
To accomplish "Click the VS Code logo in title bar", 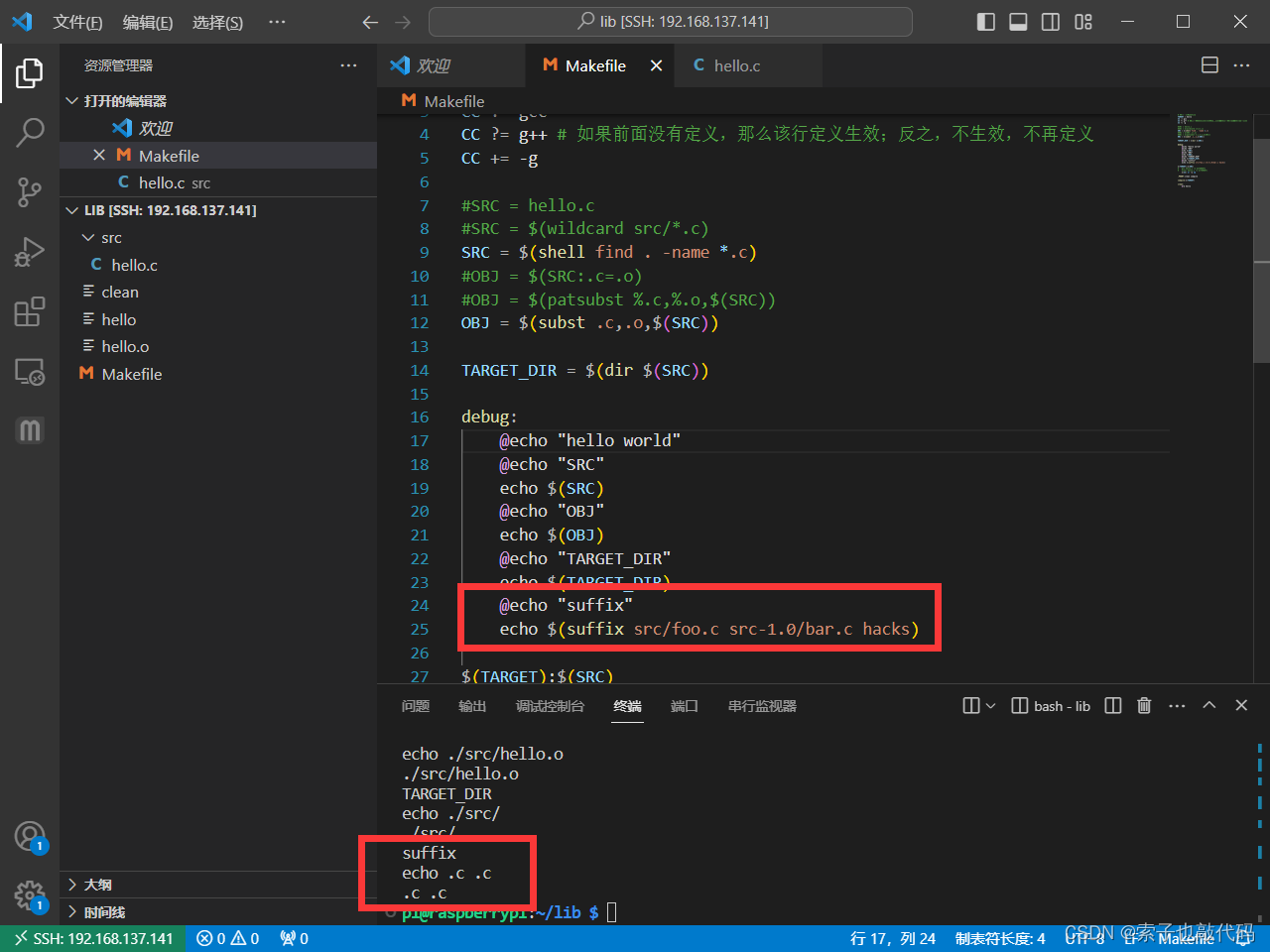I will (x=22, y=22).
